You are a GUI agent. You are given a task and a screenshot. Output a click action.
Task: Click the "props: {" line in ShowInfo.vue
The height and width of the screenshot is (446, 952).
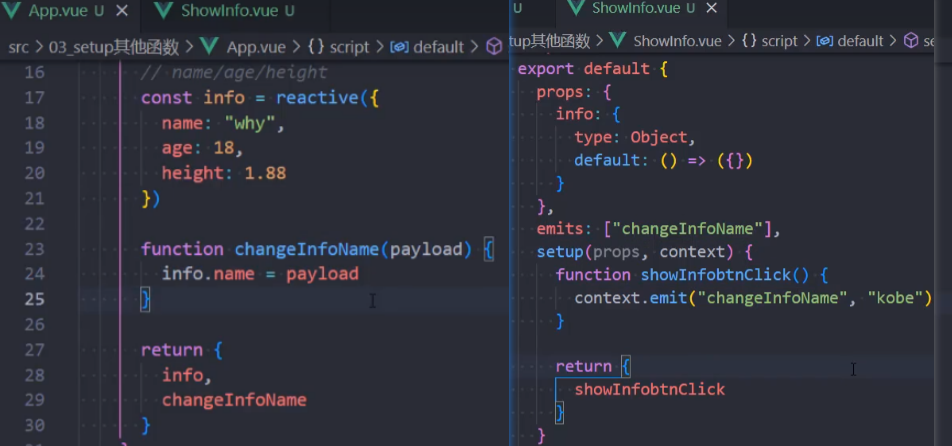(x=574, y=92)
